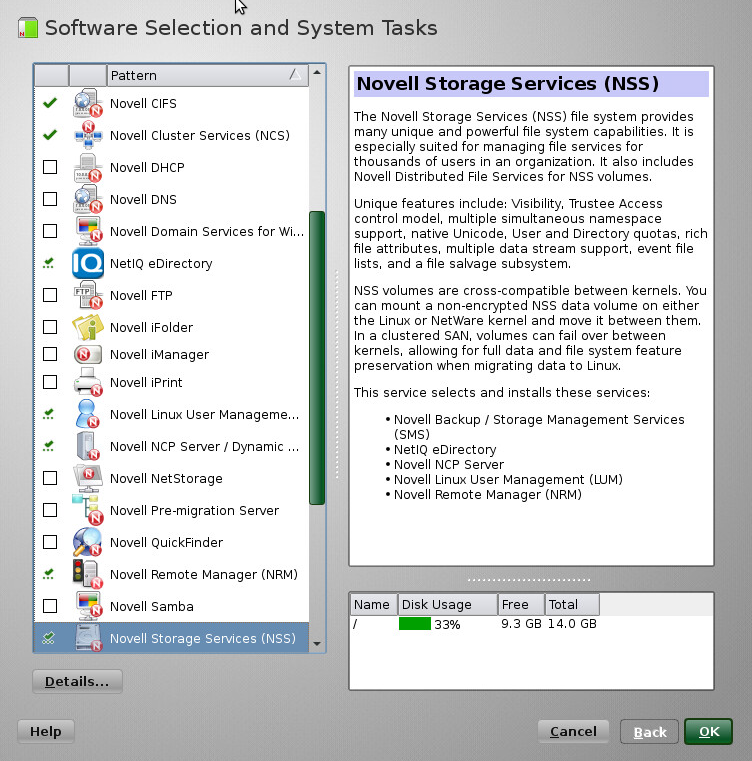Click the Novell DNS pattern icon

click(88, 199)
